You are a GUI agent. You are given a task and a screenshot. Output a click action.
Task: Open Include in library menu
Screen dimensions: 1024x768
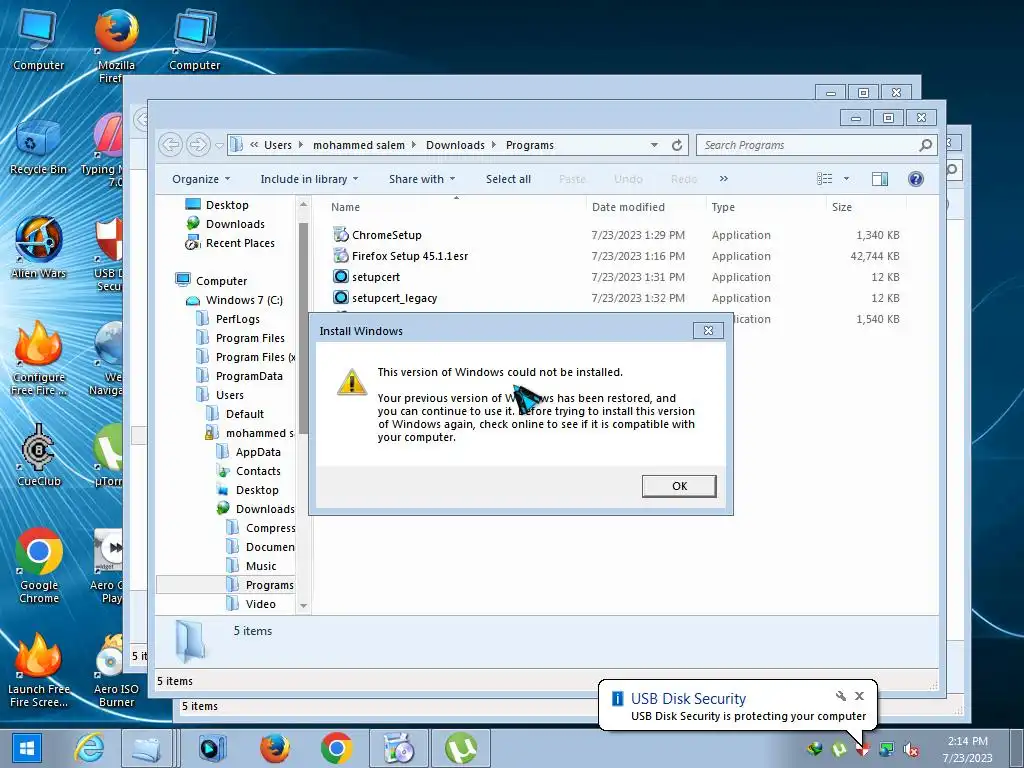pos(309,179)
